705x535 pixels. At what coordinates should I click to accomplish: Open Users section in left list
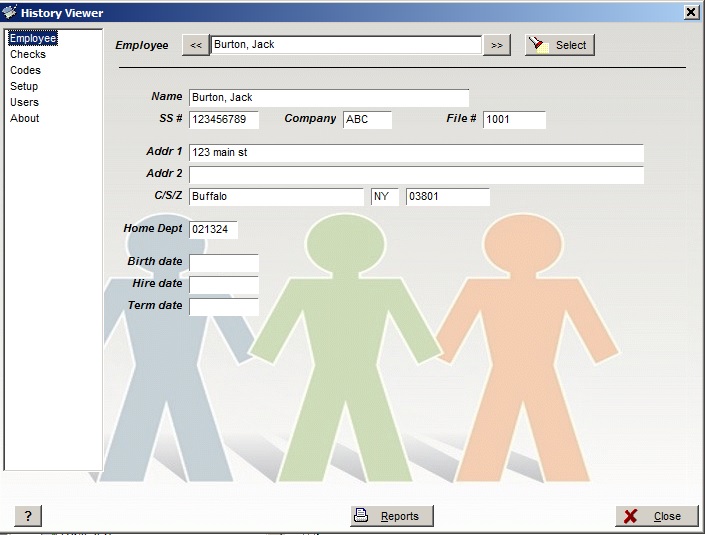pyautogui.click(x=24, y=103)
